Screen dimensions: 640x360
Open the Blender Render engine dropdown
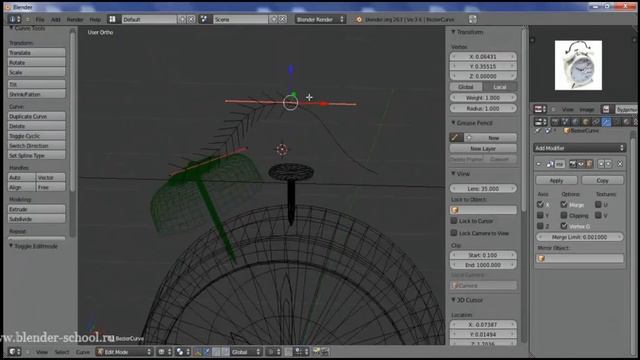320,19
